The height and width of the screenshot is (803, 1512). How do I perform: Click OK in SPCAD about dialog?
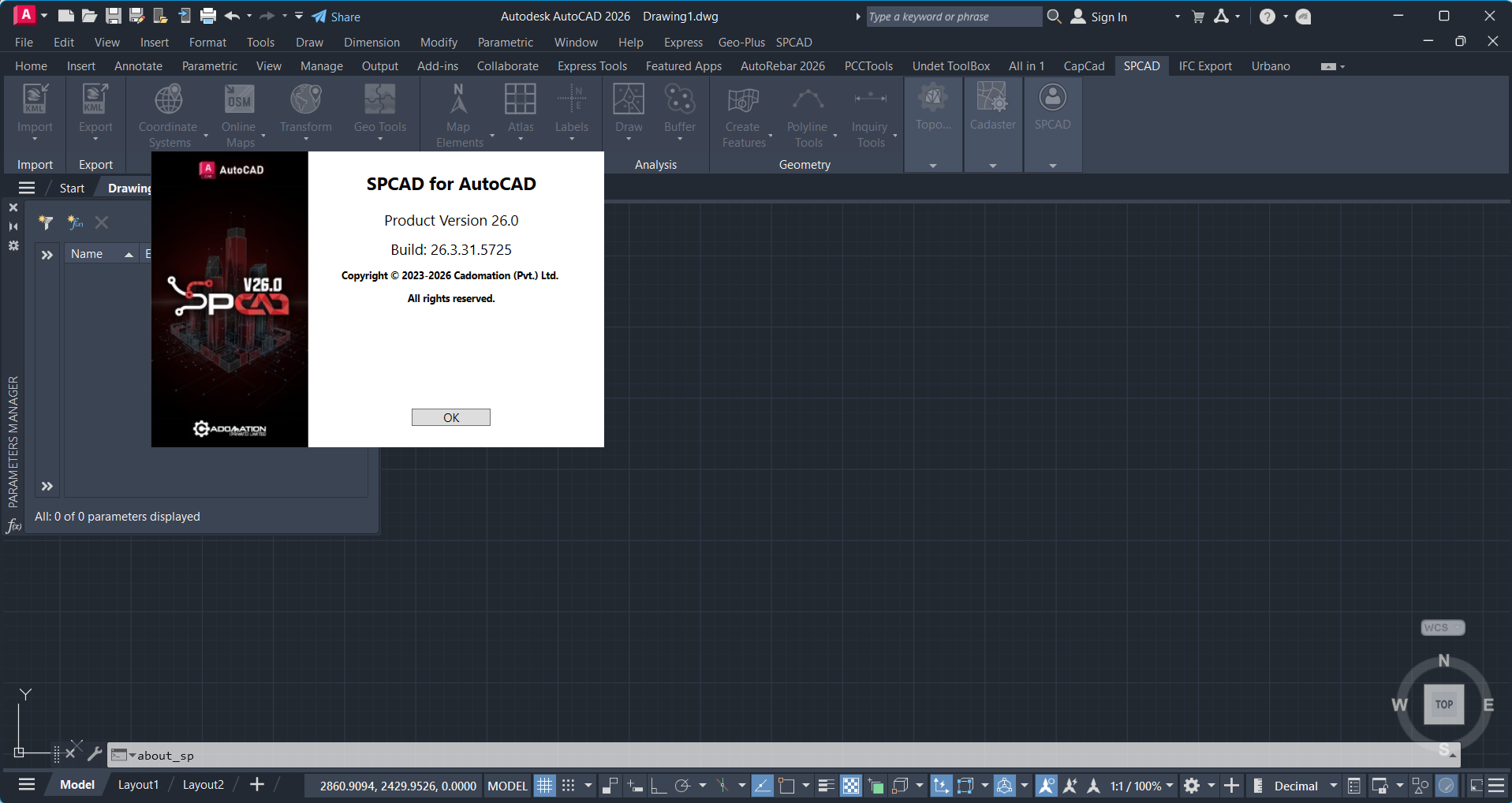450,417
